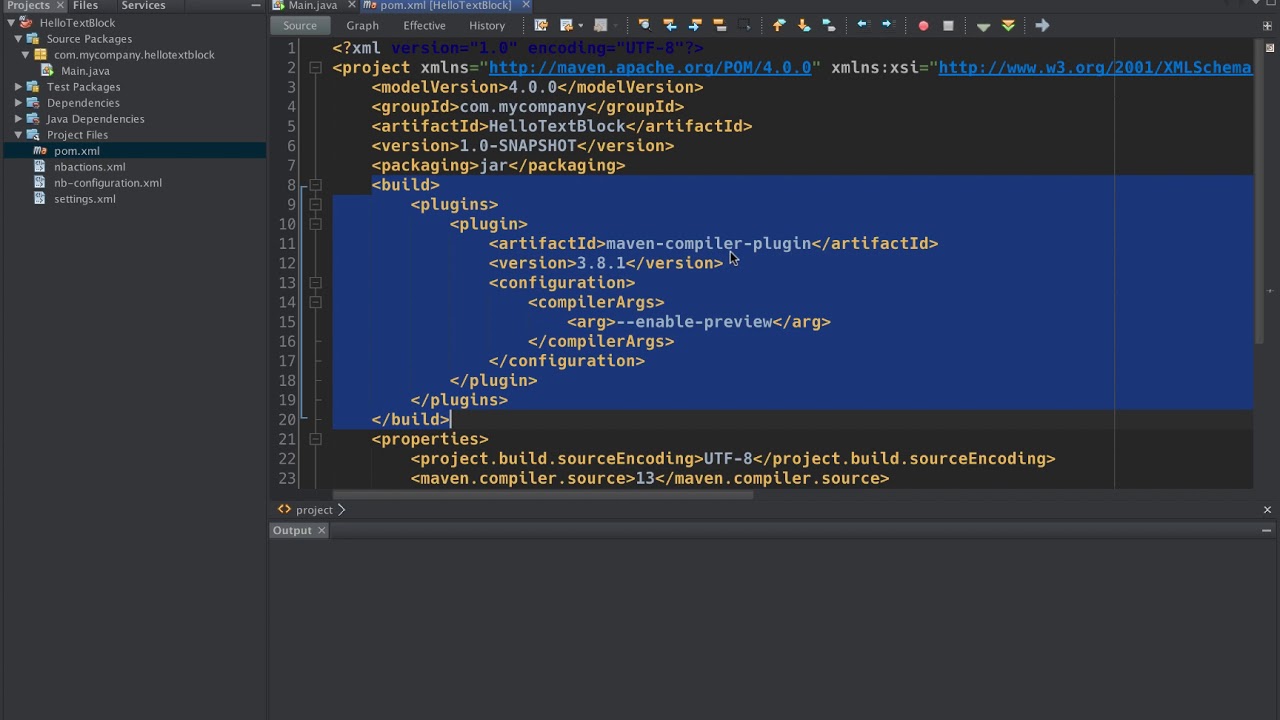Open the www.w3.org XMLSchema link
This screenshot has width=1280, height=720.
pos(1095,68)
